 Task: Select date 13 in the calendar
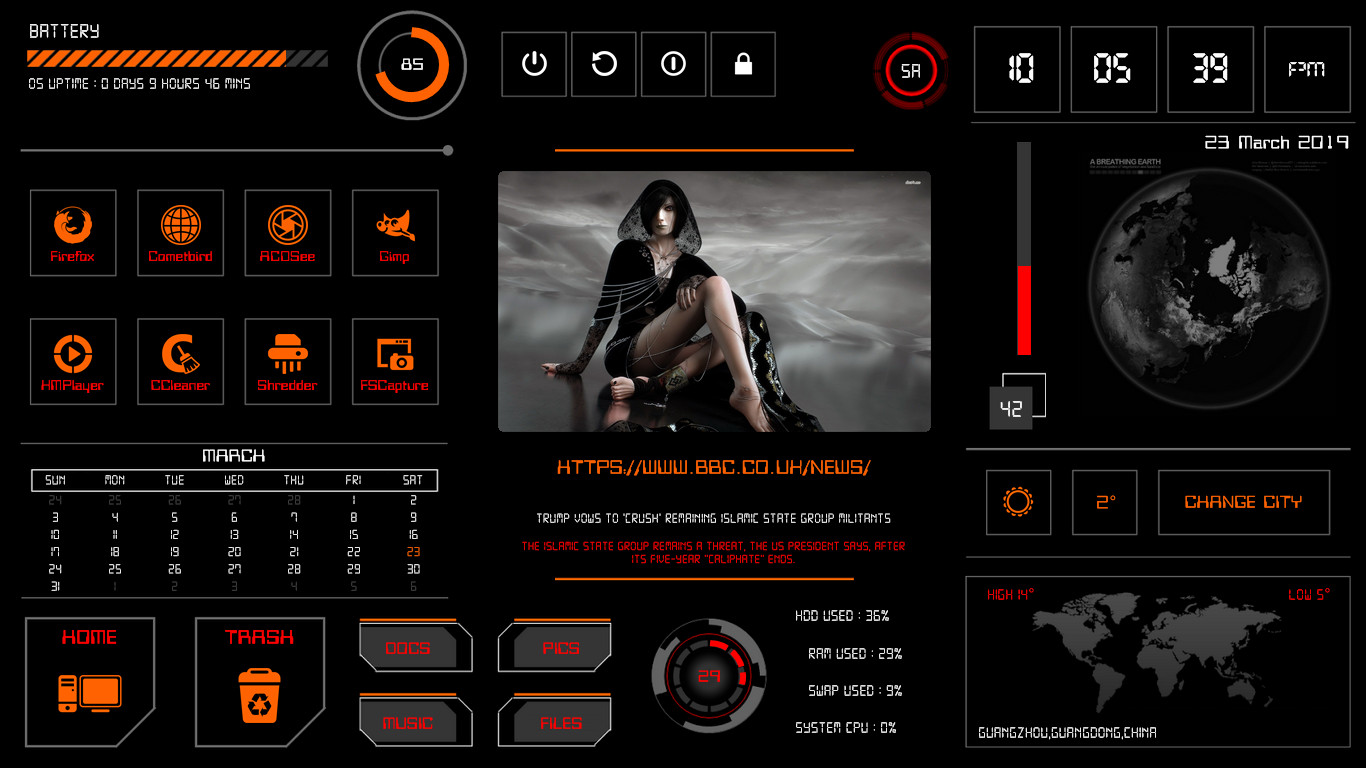pos(234,535)
